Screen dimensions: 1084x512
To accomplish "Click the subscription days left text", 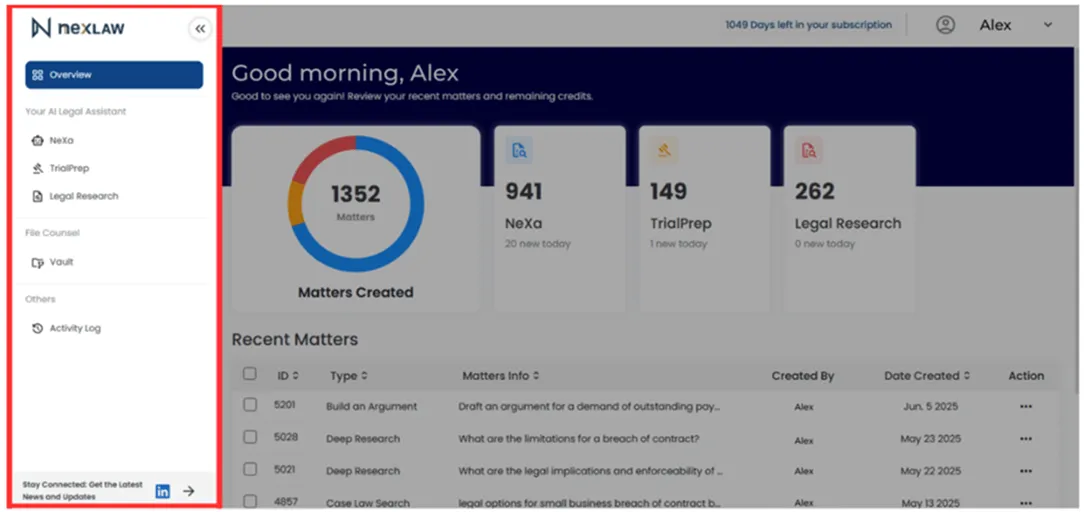I will (x=808, y=25).
